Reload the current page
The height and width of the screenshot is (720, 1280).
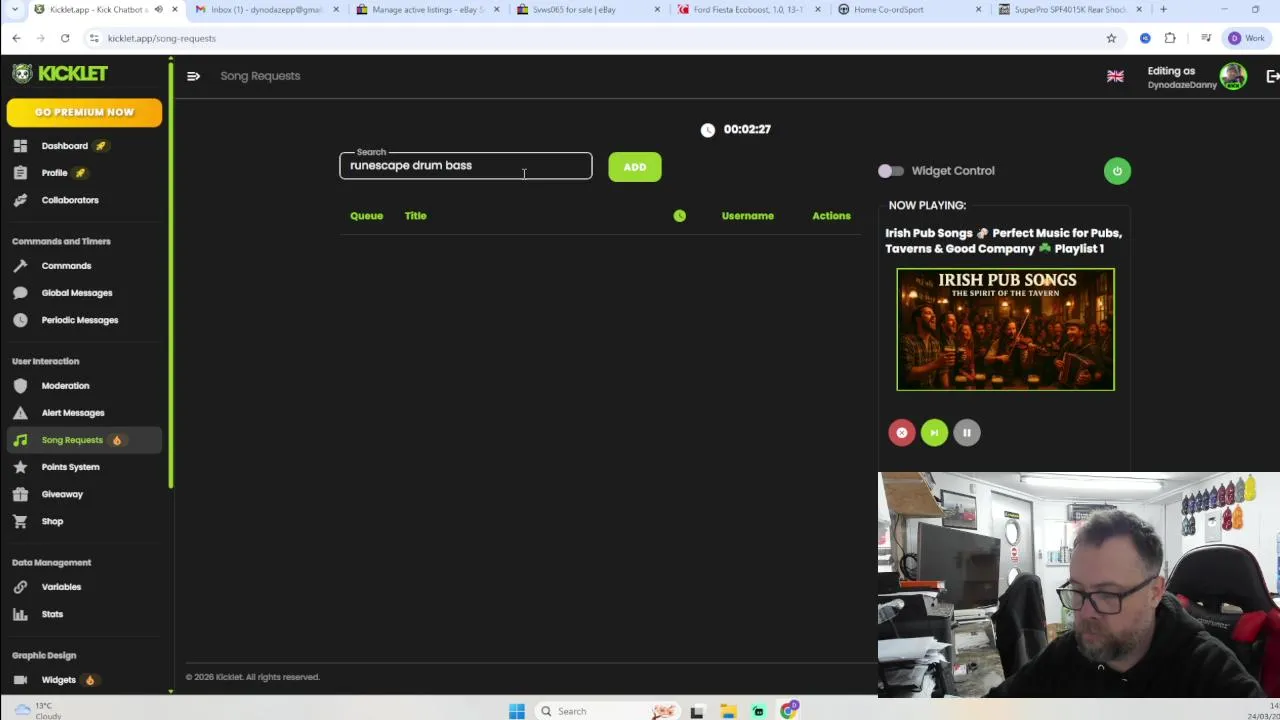pyautogui.click(x=65, y=38)
